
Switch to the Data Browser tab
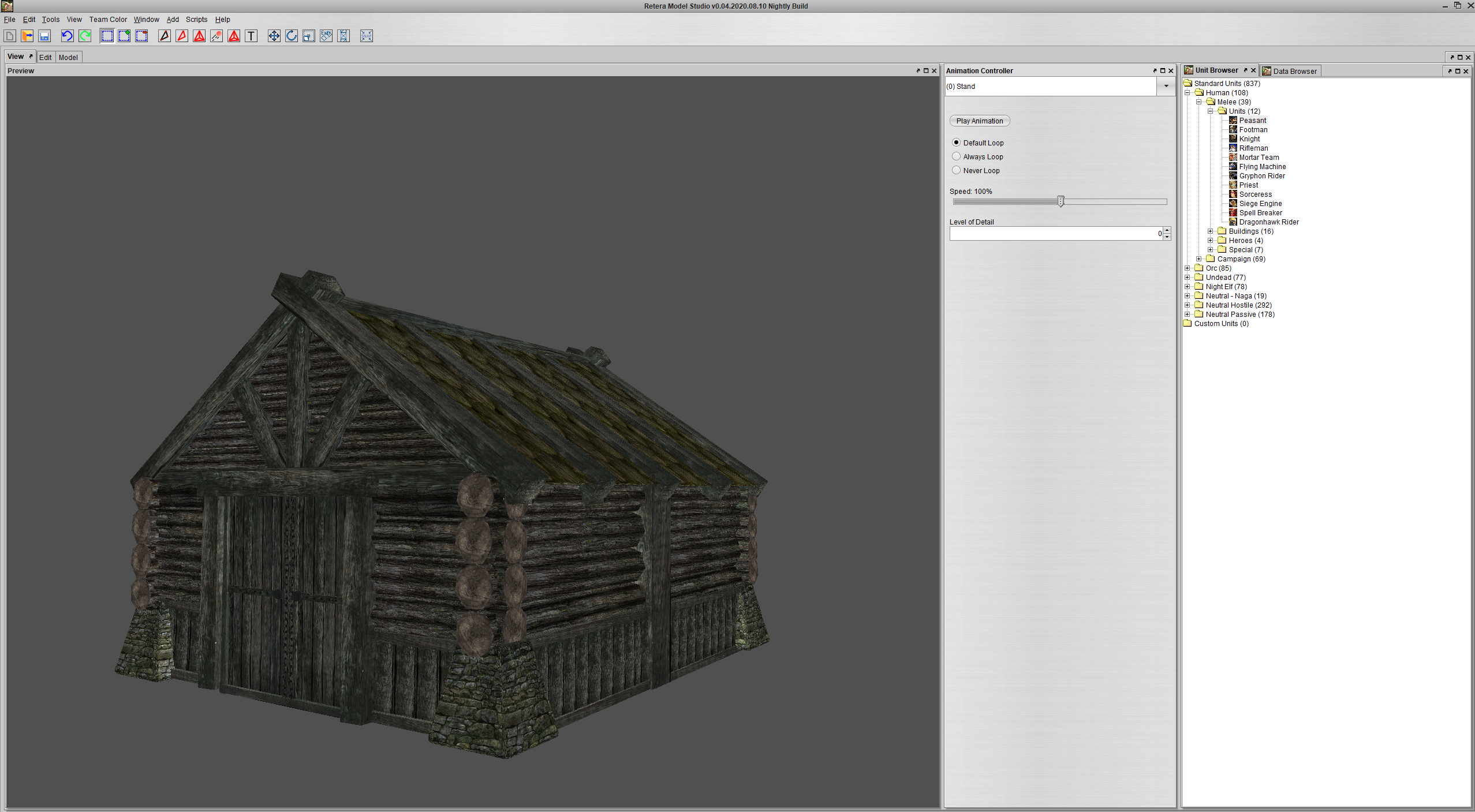[1291, 71]
